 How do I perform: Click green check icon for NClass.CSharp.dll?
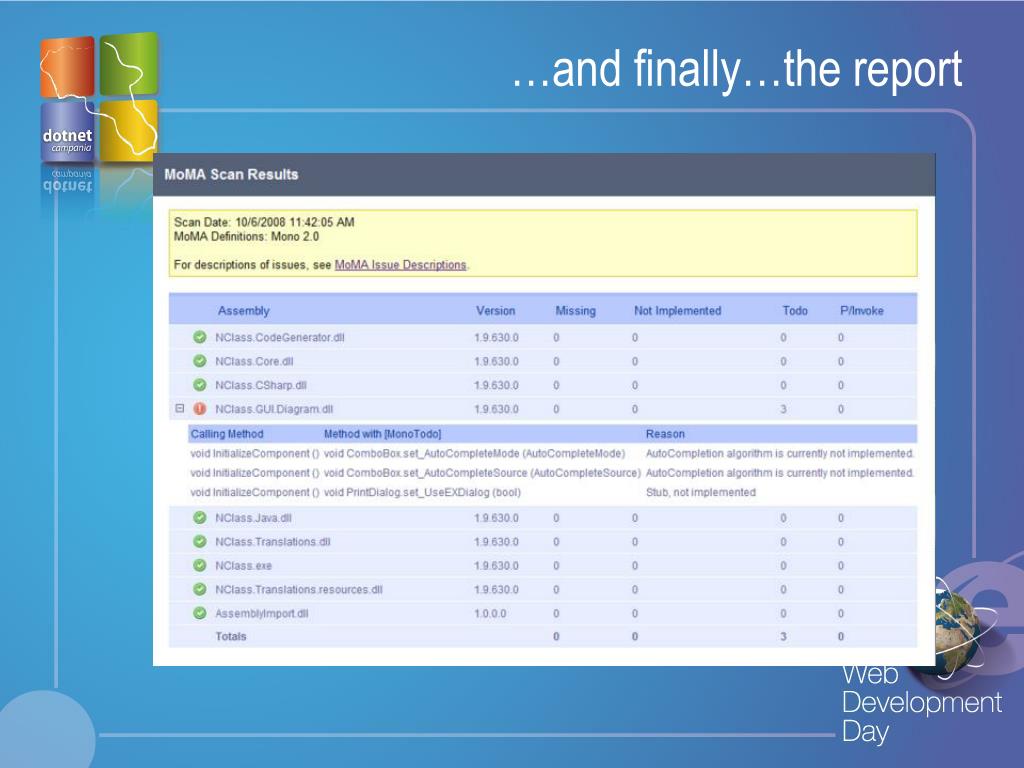click(x=200, y=385)
